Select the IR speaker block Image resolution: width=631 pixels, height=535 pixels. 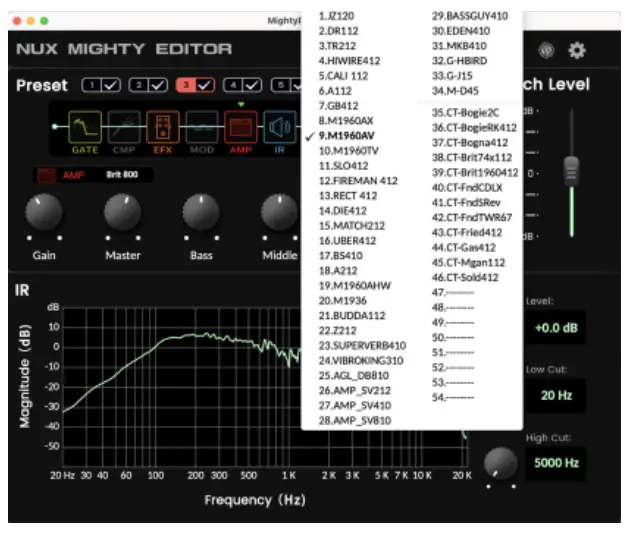(279, 127)
